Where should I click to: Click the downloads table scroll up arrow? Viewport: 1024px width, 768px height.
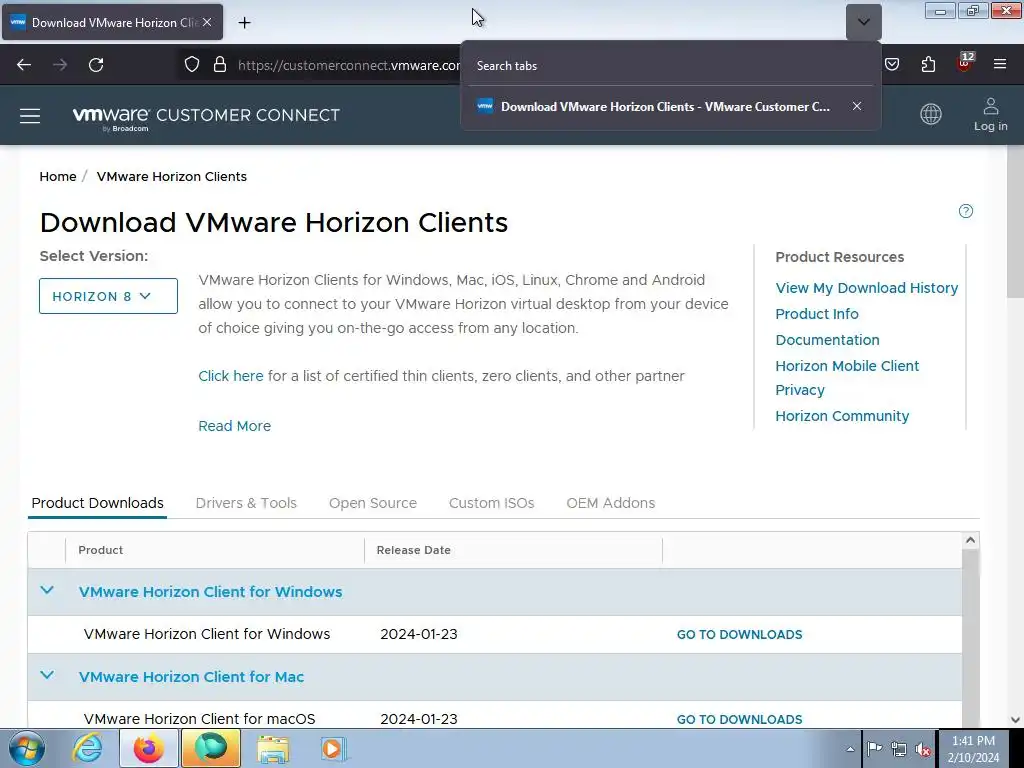pos(970,540)
